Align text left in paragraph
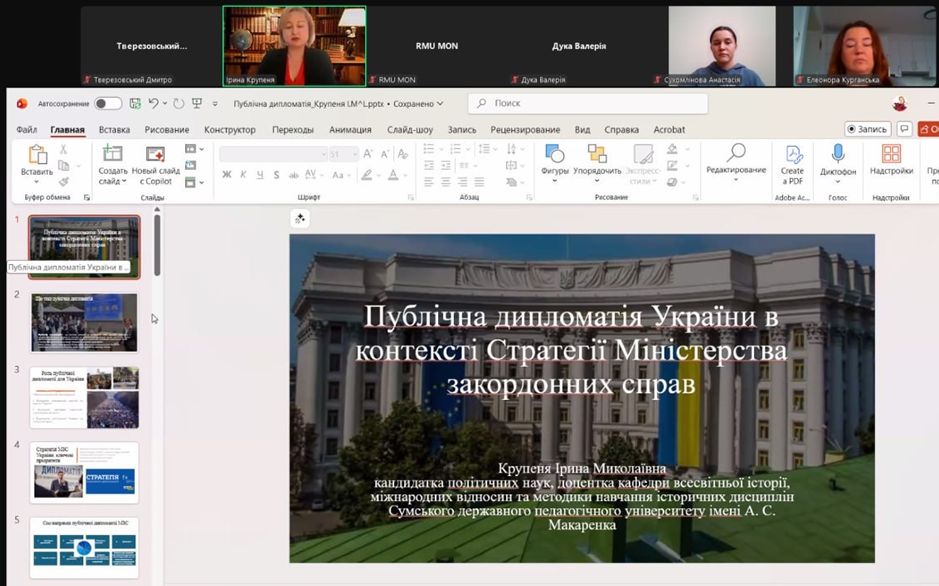Image resolution: width=939 pixels, height=586 pixels. [x=429, y=182]
